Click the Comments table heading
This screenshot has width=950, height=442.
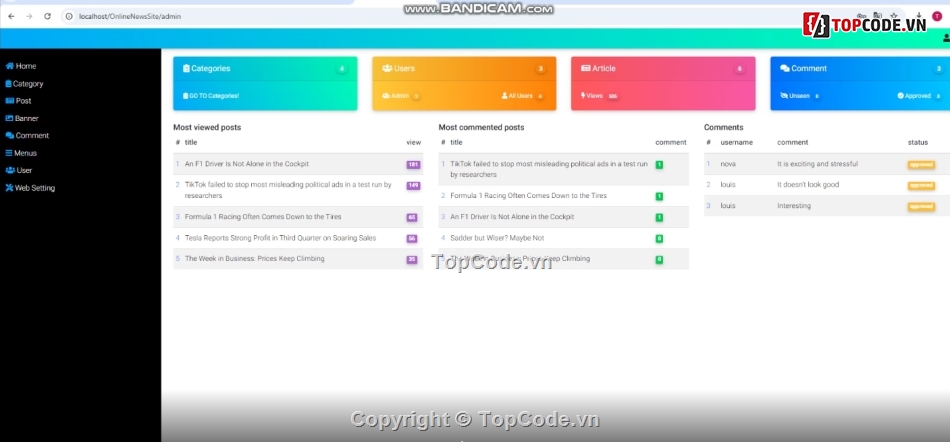click(x=723, y=127)
